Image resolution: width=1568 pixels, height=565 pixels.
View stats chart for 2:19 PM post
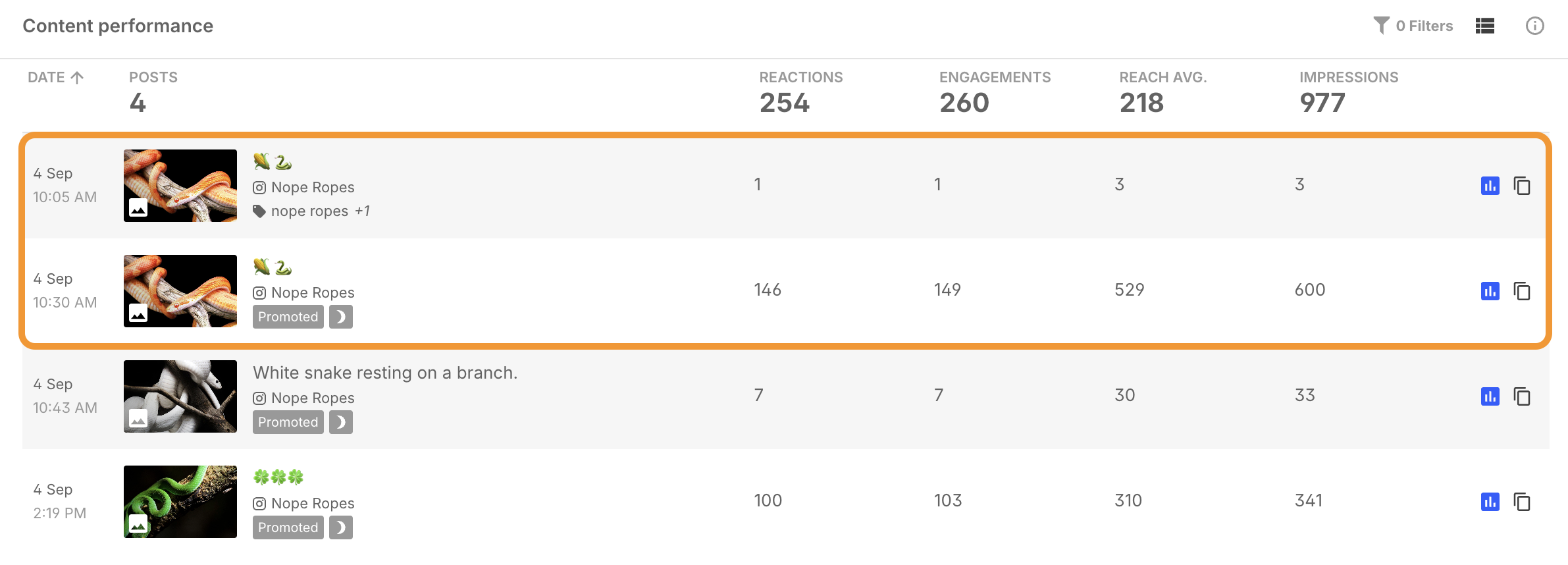pos(1490,502)
